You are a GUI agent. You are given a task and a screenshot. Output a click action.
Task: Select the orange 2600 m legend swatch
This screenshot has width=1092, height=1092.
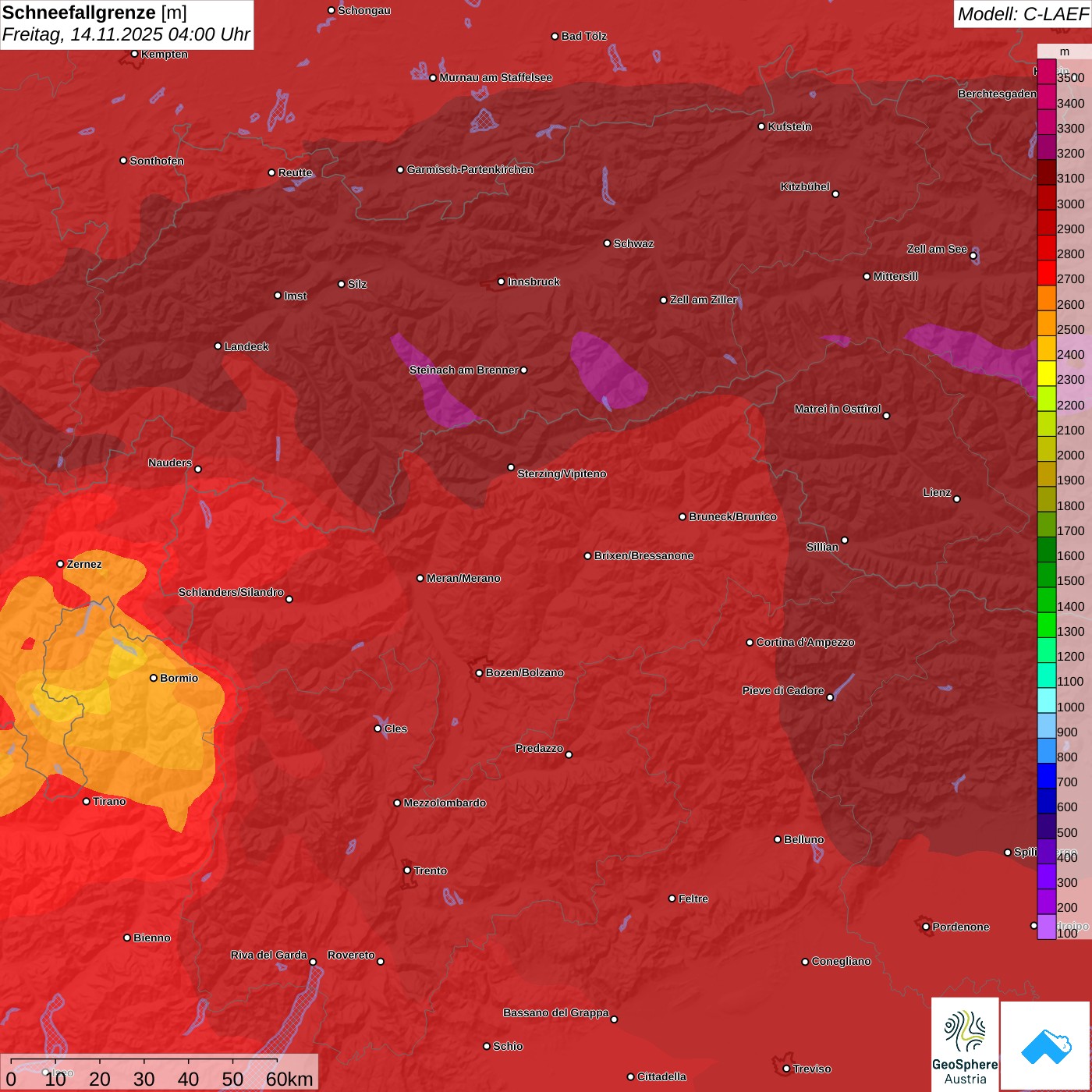click(x=1047, y=298)
